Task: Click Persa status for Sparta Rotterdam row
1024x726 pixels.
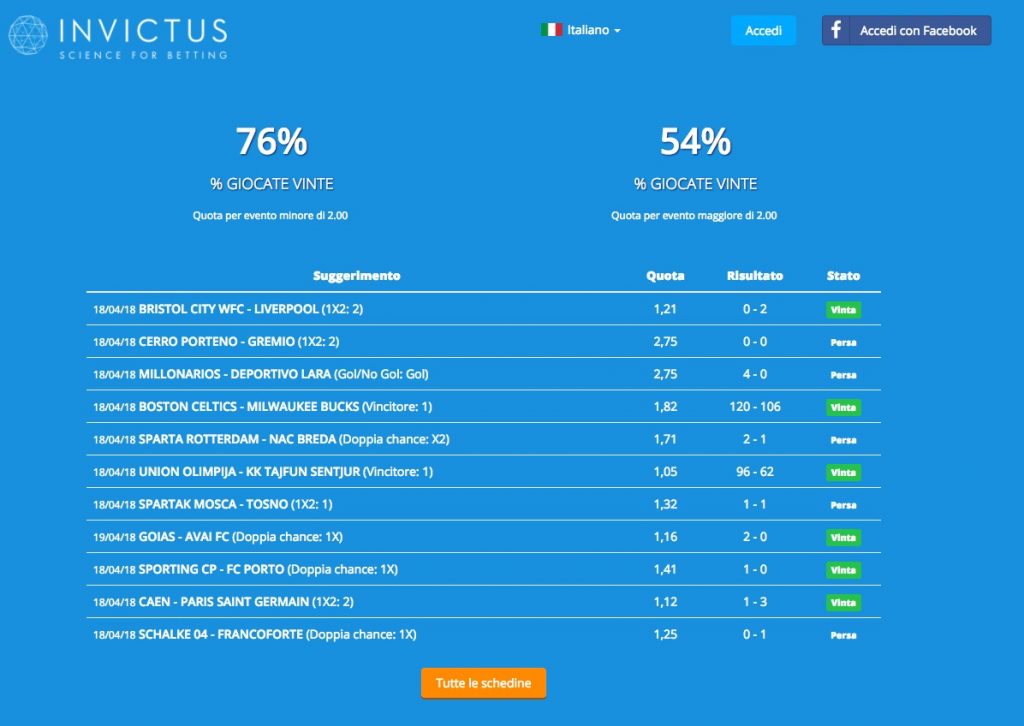Action: tap(843, 440)
